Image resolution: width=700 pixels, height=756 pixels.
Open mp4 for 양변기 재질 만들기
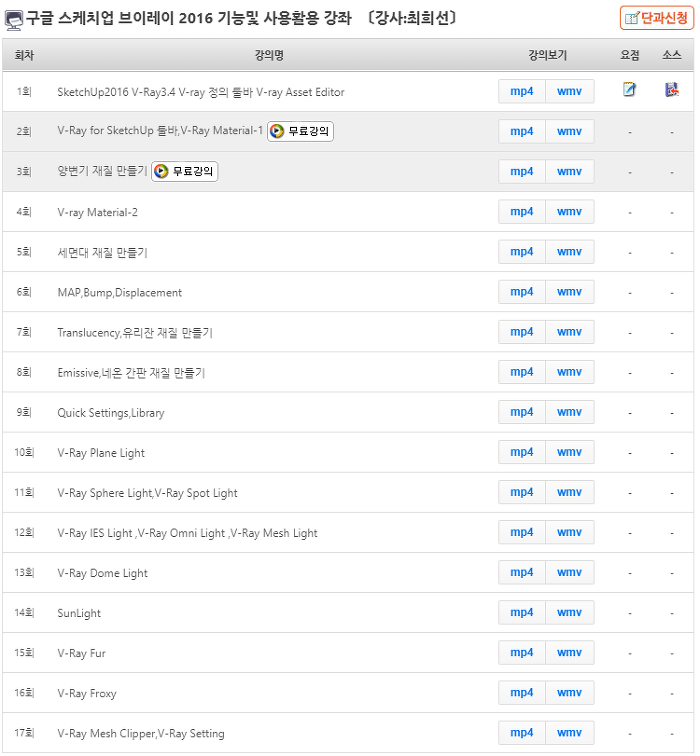pyautogui.click(x=522, y=171)
